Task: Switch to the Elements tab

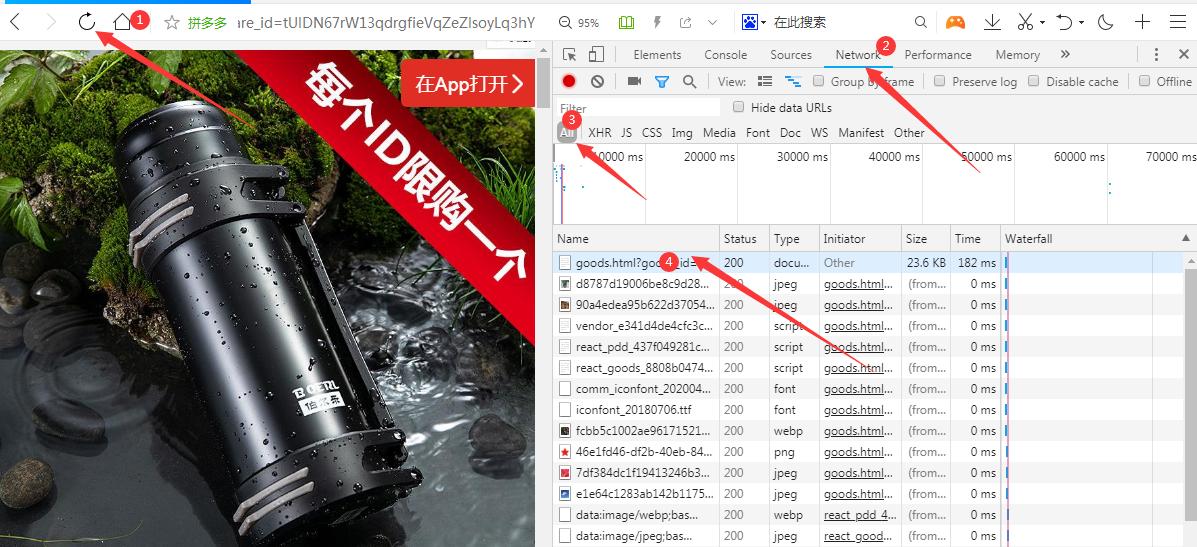Action: coord(657,54)
